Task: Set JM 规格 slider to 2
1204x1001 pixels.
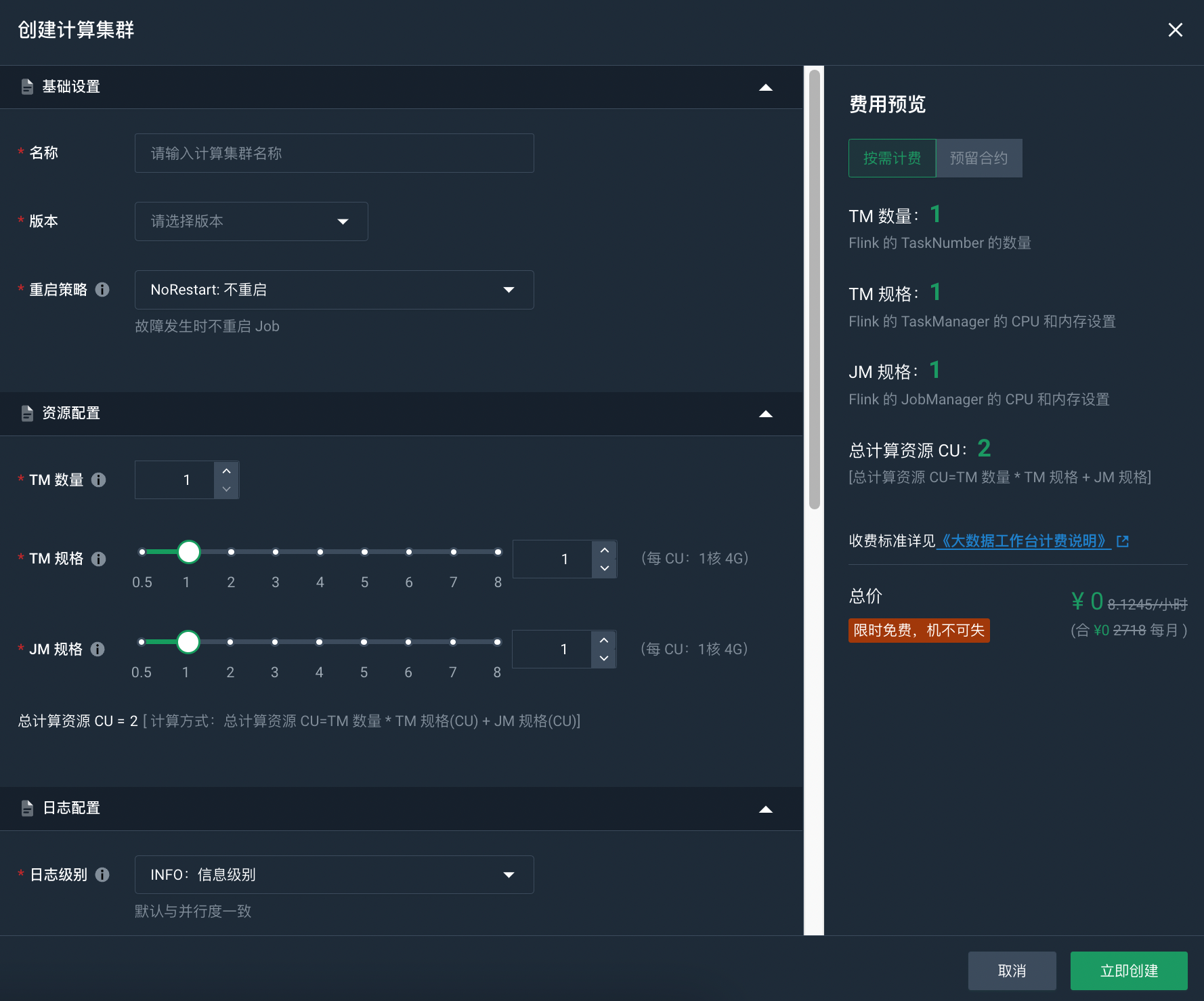Action: point(230,642)
